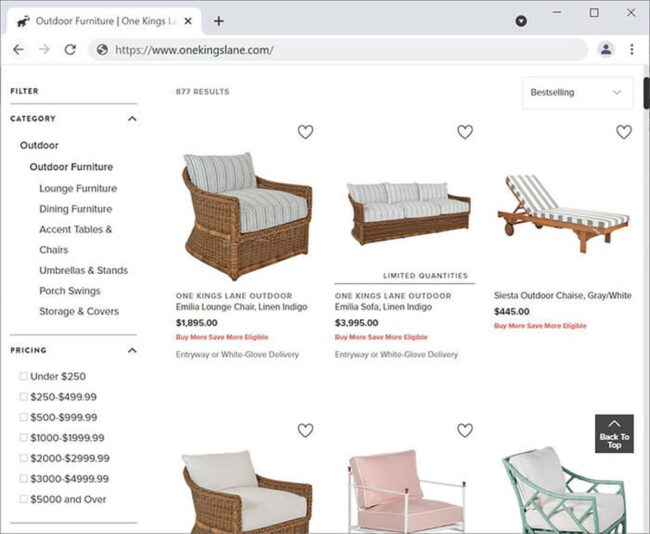Check the $250-$499.99 price filter
Image resolution: width=650 pixels, height=534 pixels.
coord(24,396)
